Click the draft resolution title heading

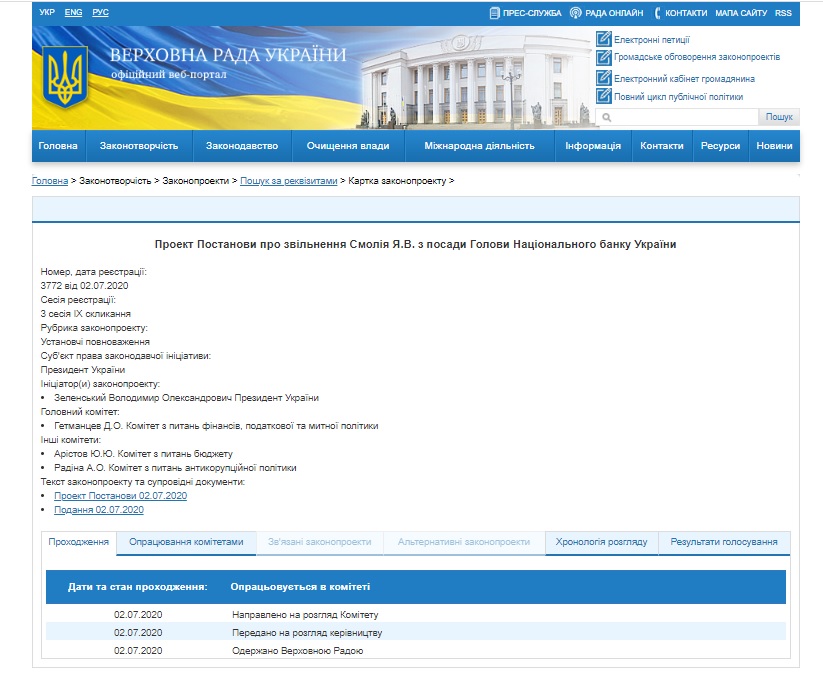[416, 244]
